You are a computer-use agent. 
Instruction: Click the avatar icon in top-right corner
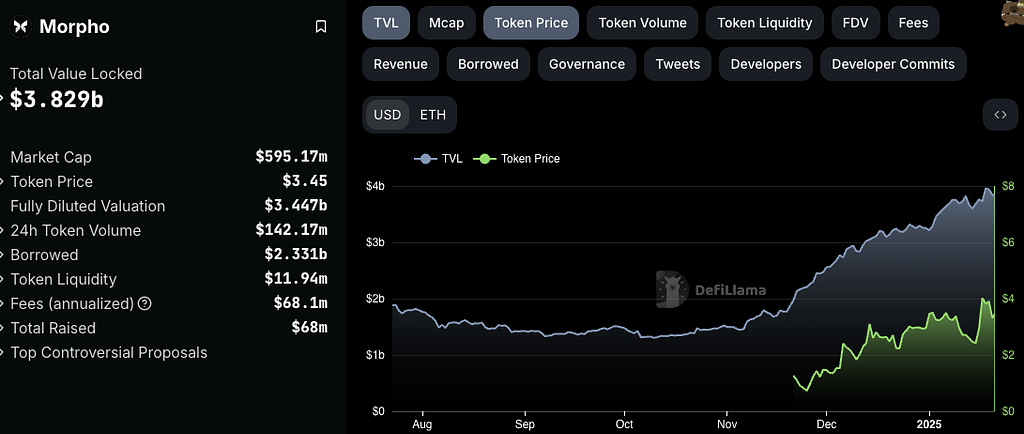click(x=1011, y=12)
